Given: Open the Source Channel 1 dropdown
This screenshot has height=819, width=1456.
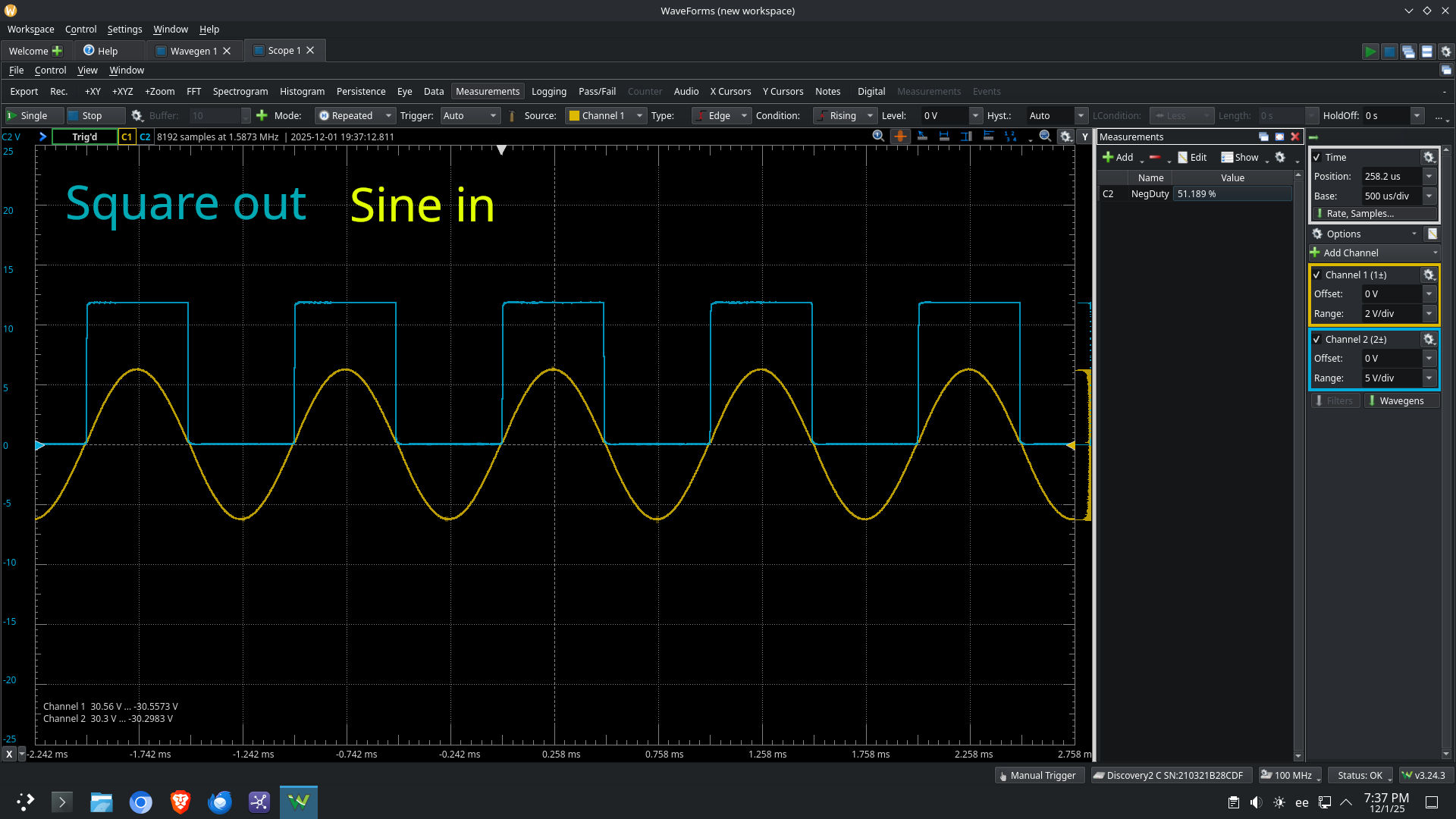Looking at the screenshot, I should tap(606, 116).
